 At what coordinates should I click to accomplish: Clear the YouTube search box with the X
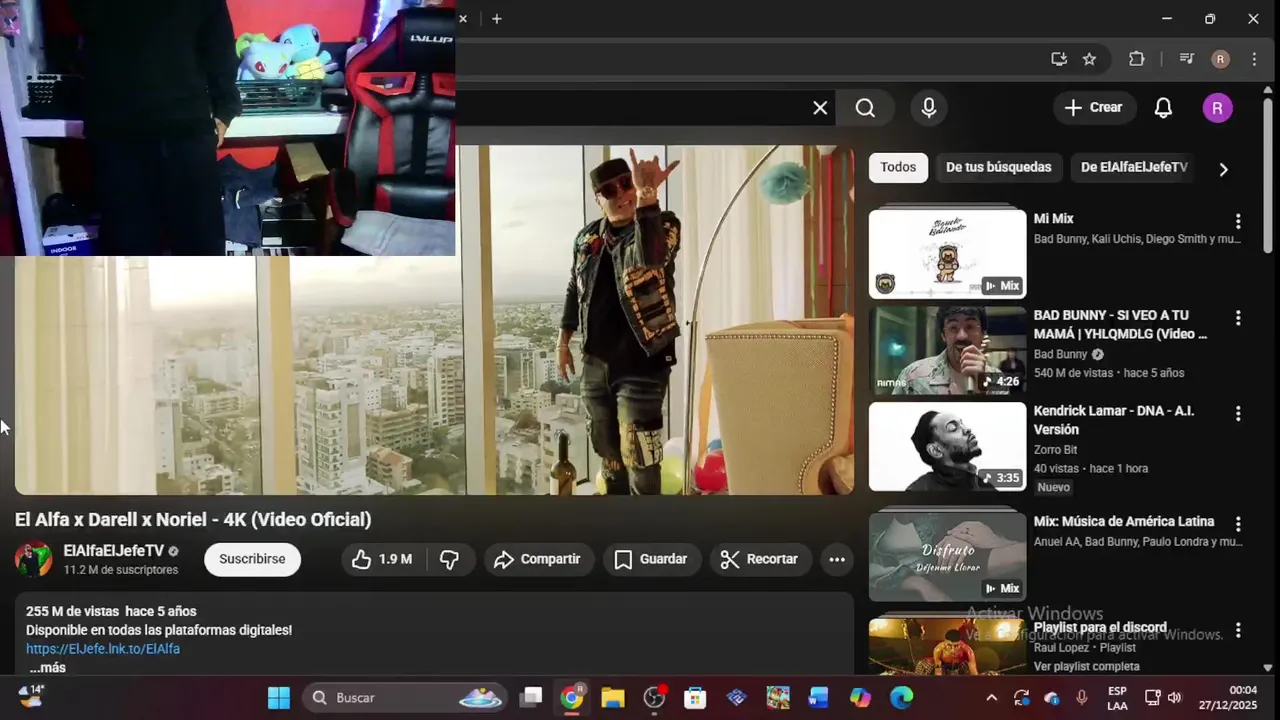(x=820, y=108)
